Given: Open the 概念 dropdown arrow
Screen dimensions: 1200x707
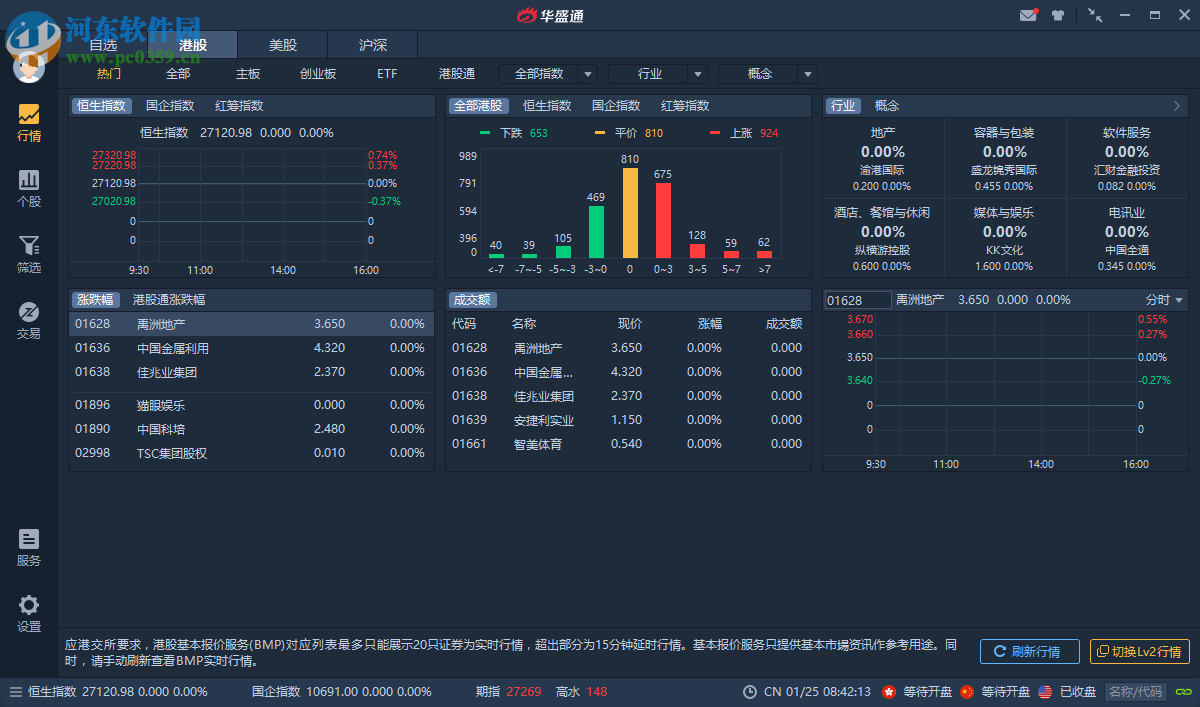Looking at the screenshot, I should click(807, 73).
